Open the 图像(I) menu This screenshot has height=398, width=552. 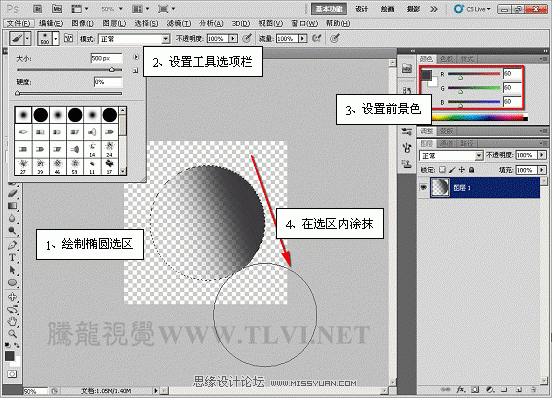click(82, 24)
